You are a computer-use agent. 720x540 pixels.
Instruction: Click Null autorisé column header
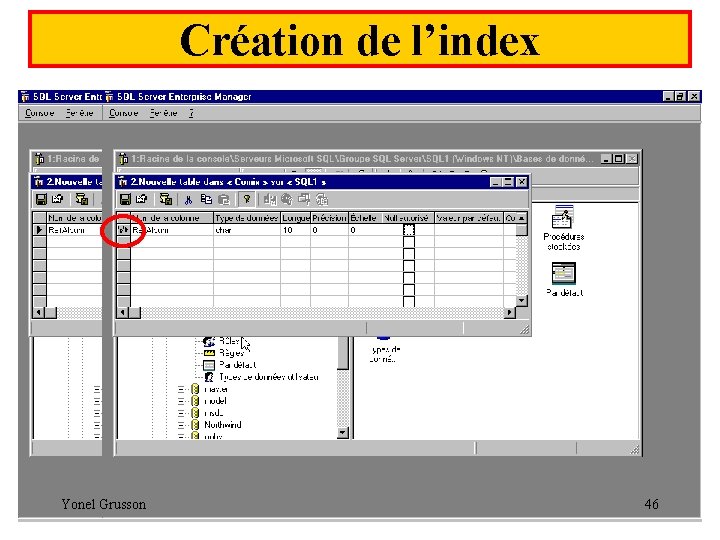408,218
